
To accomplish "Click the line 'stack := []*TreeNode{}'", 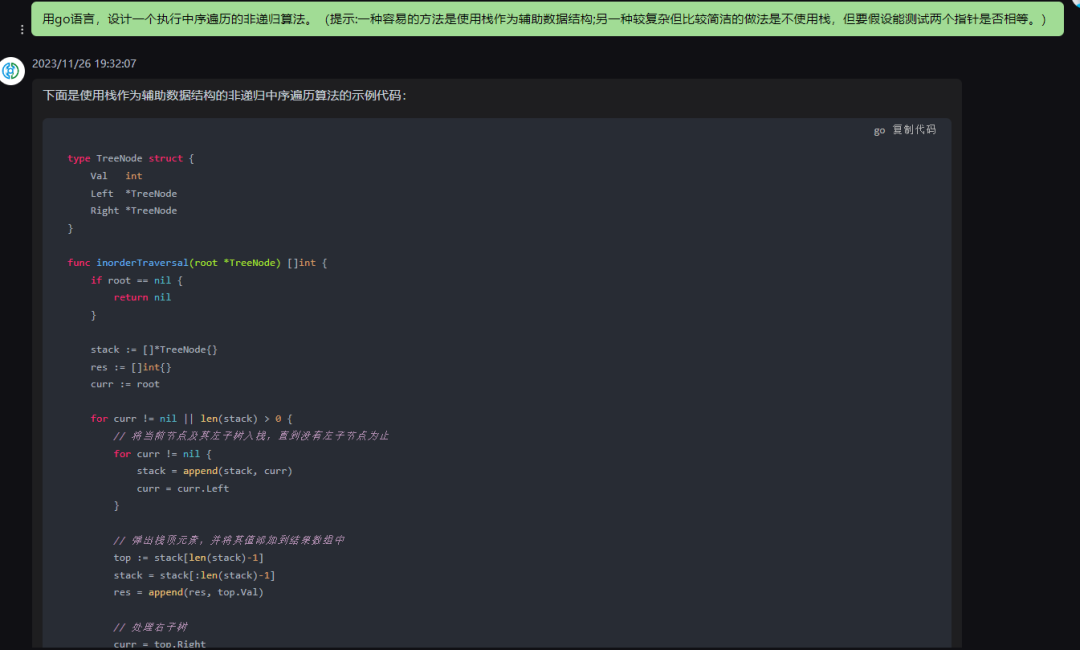I will (154, 350).
